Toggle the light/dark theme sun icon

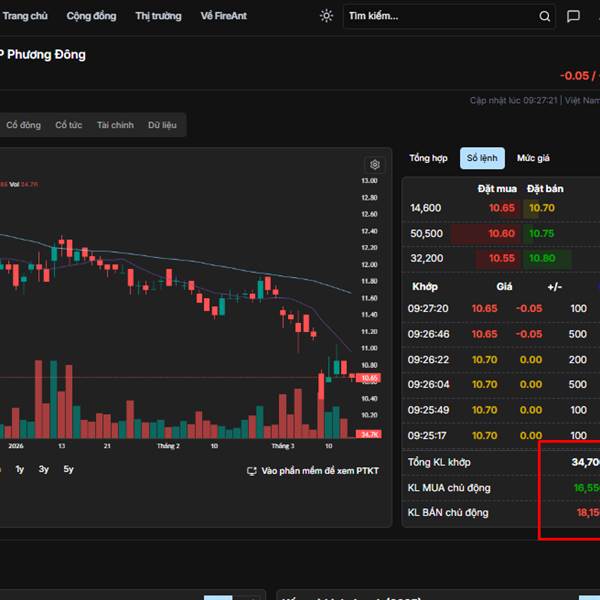[326, 16]
